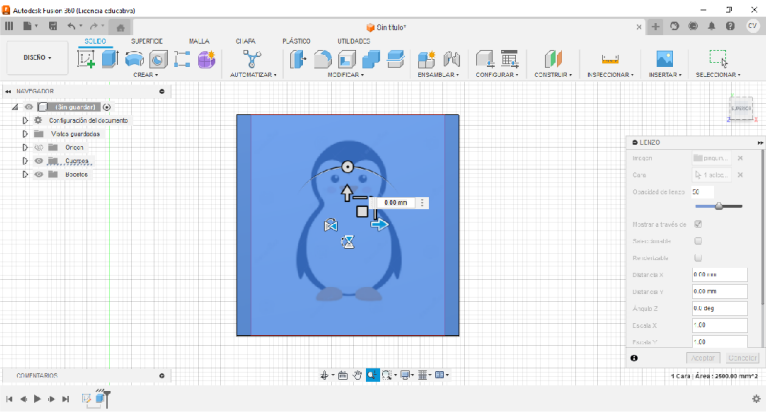
Task: Select the Fillet tool
Action: coord(322,60)
